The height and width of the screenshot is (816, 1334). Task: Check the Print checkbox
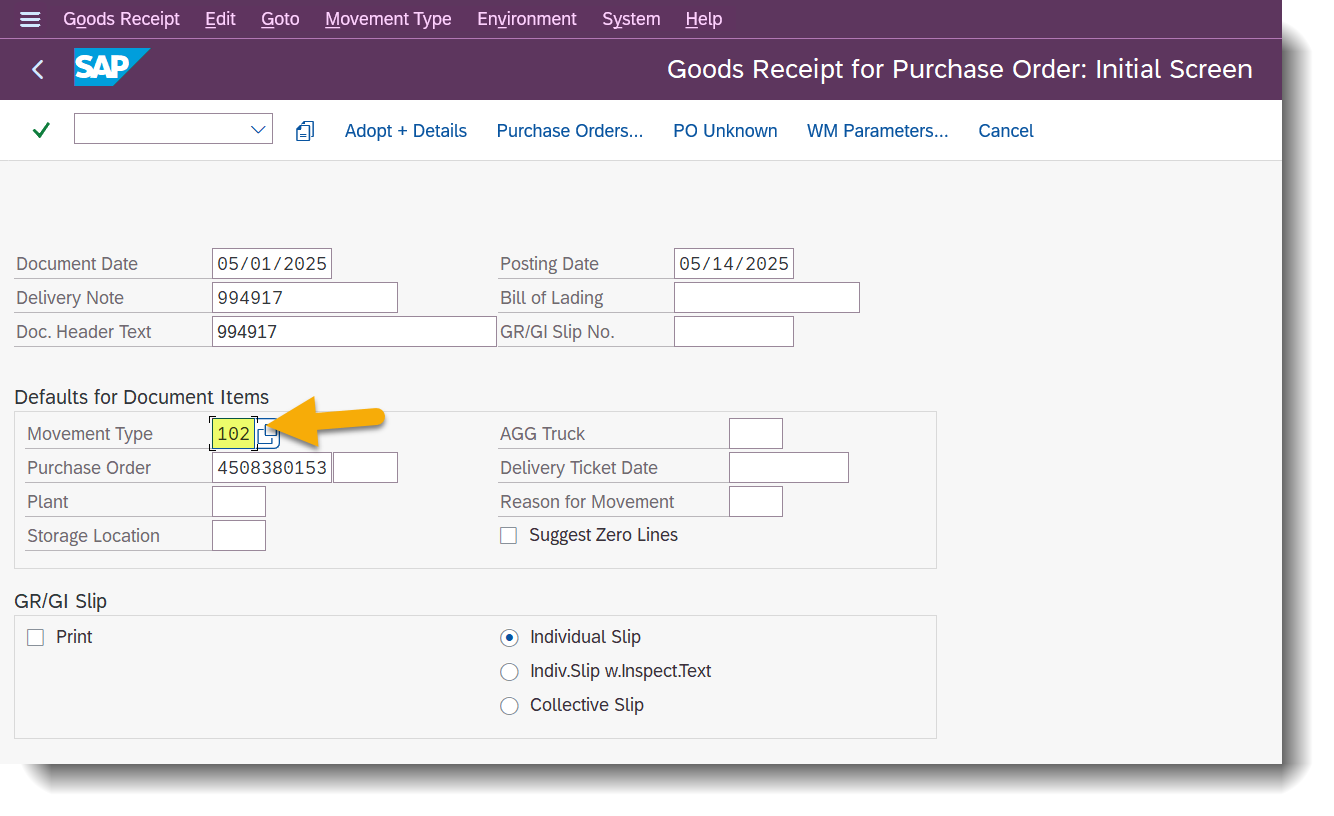pos(36,637)
